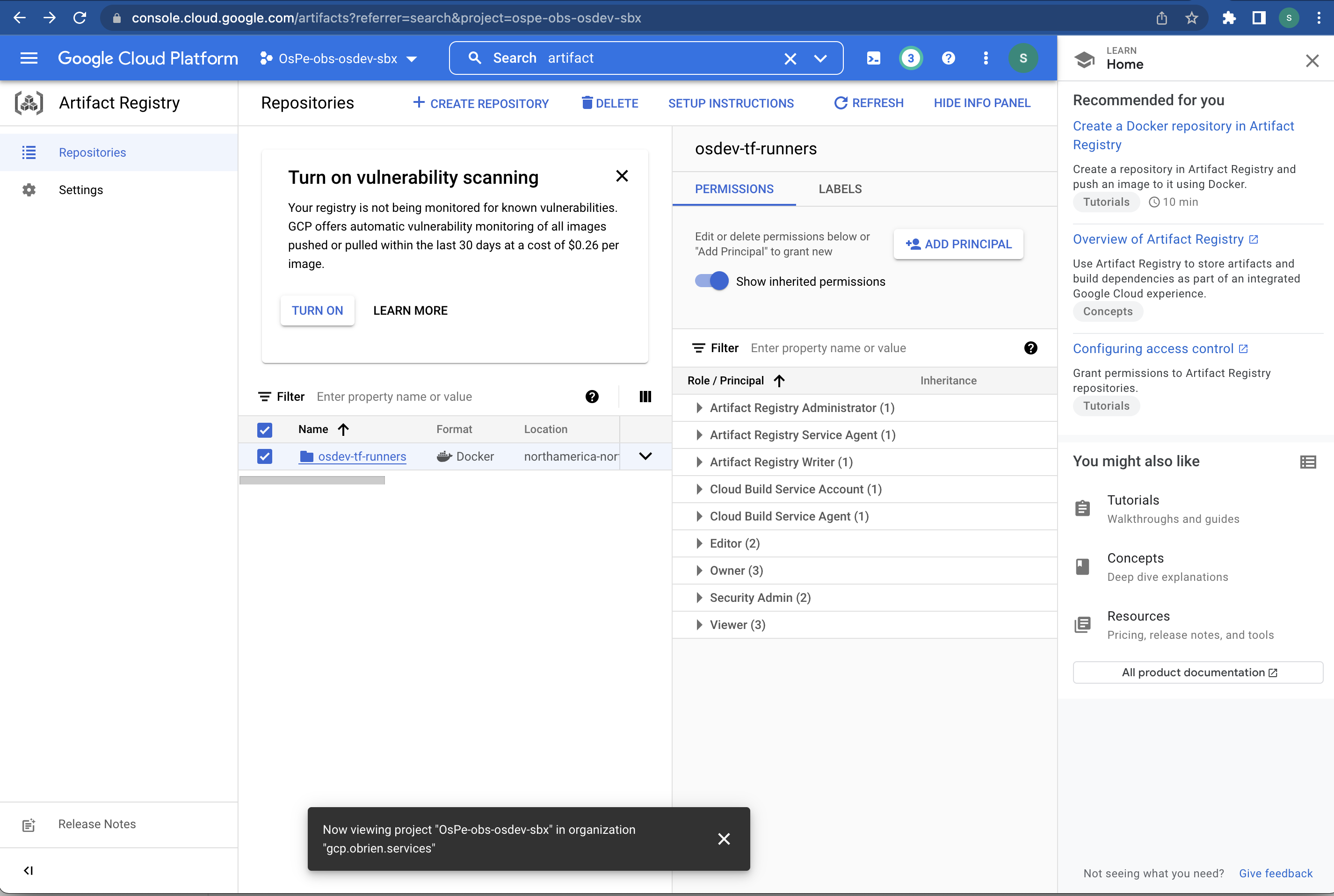
Task: Click the column display options icon
Action: [x=645, y=397]
